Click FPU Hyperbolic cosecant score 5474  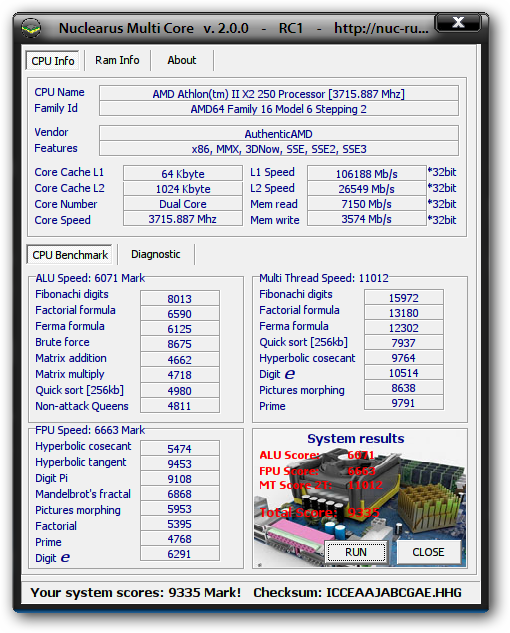[x=180, y=449]
